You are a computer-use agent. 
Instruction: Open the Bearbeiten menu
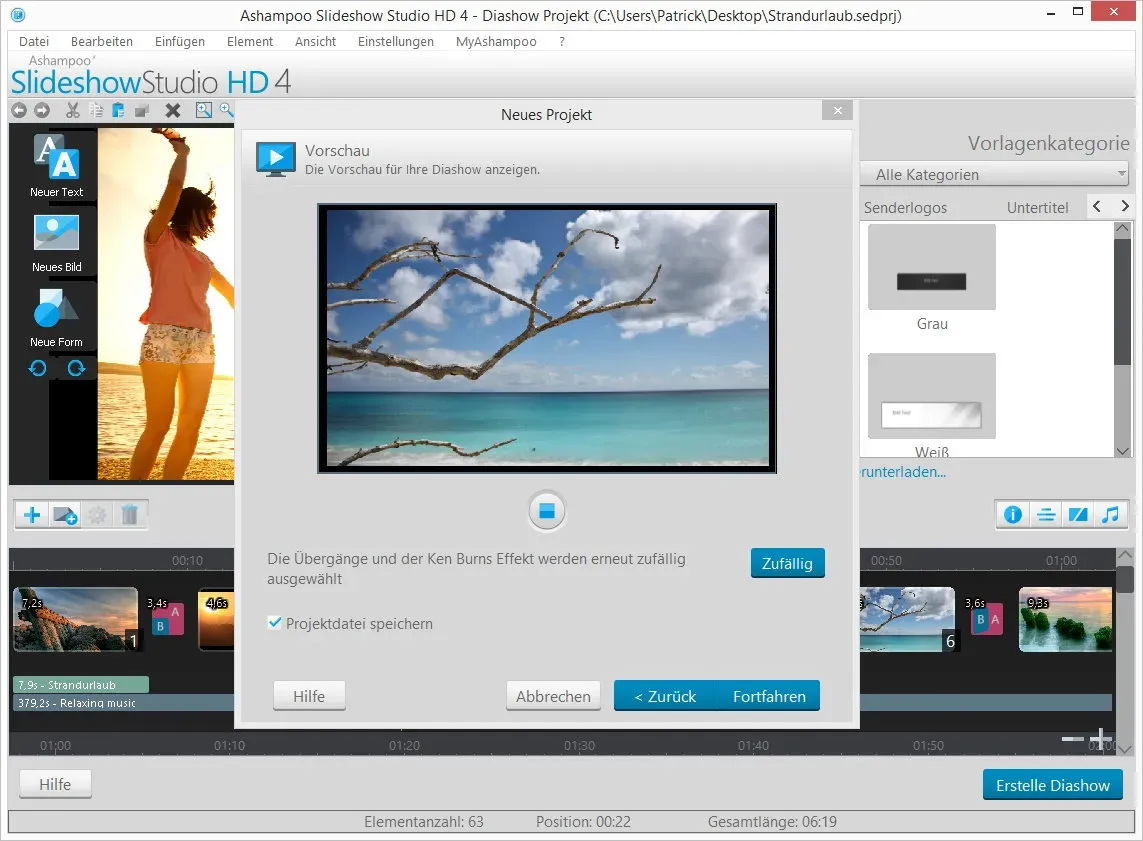[101, 42]
